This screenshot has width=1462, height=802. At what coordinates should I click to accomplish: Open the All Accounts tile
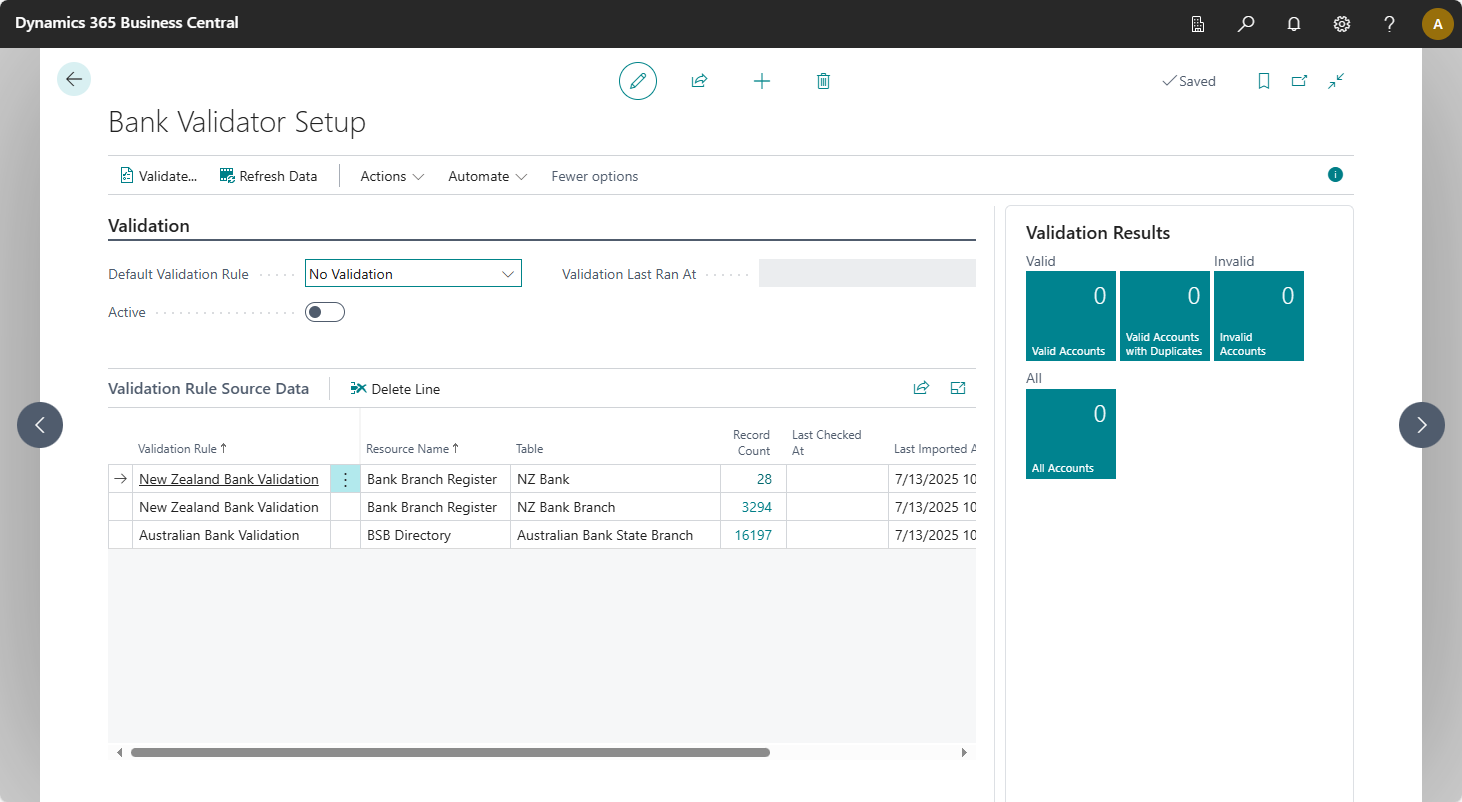[x=1071, y=434]
